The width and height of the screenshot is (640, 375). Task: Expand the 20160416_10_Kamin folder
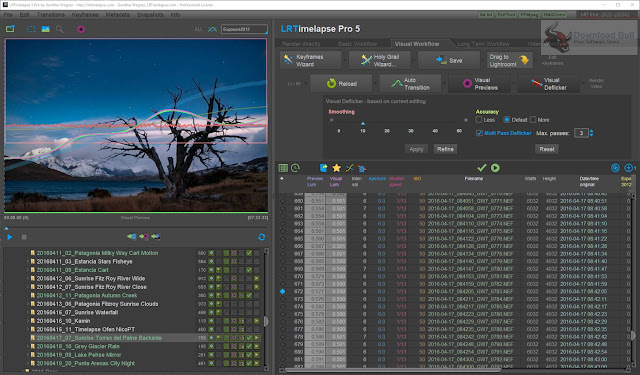click(28, 321)
